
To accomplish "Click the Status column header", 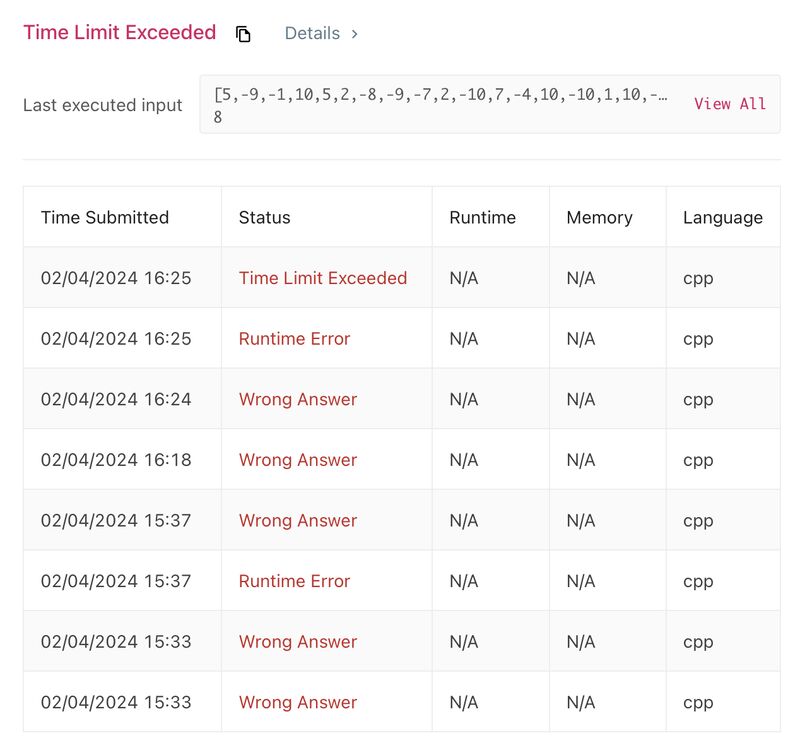I will coord(264,217).
